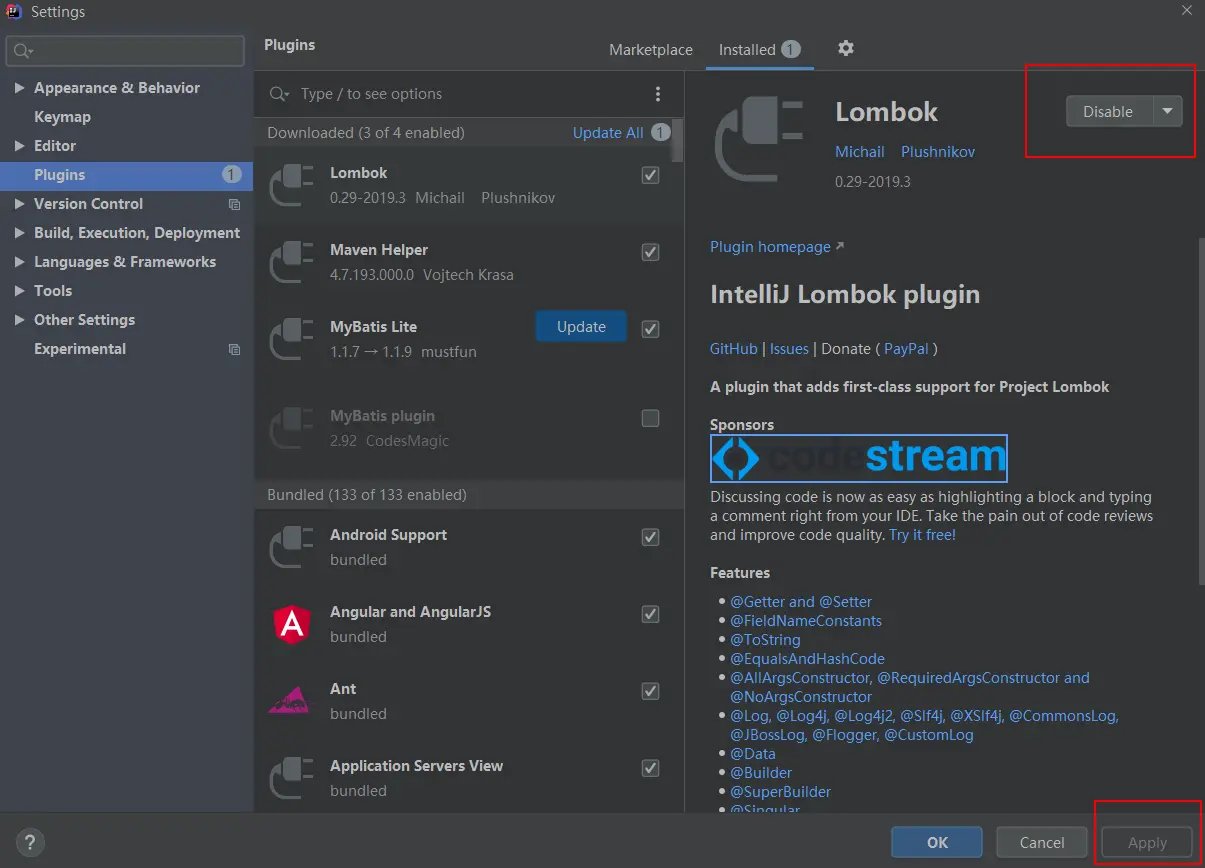
Task: Expand Build, Execution, Deployment node
Action: [x=19, y=233]
